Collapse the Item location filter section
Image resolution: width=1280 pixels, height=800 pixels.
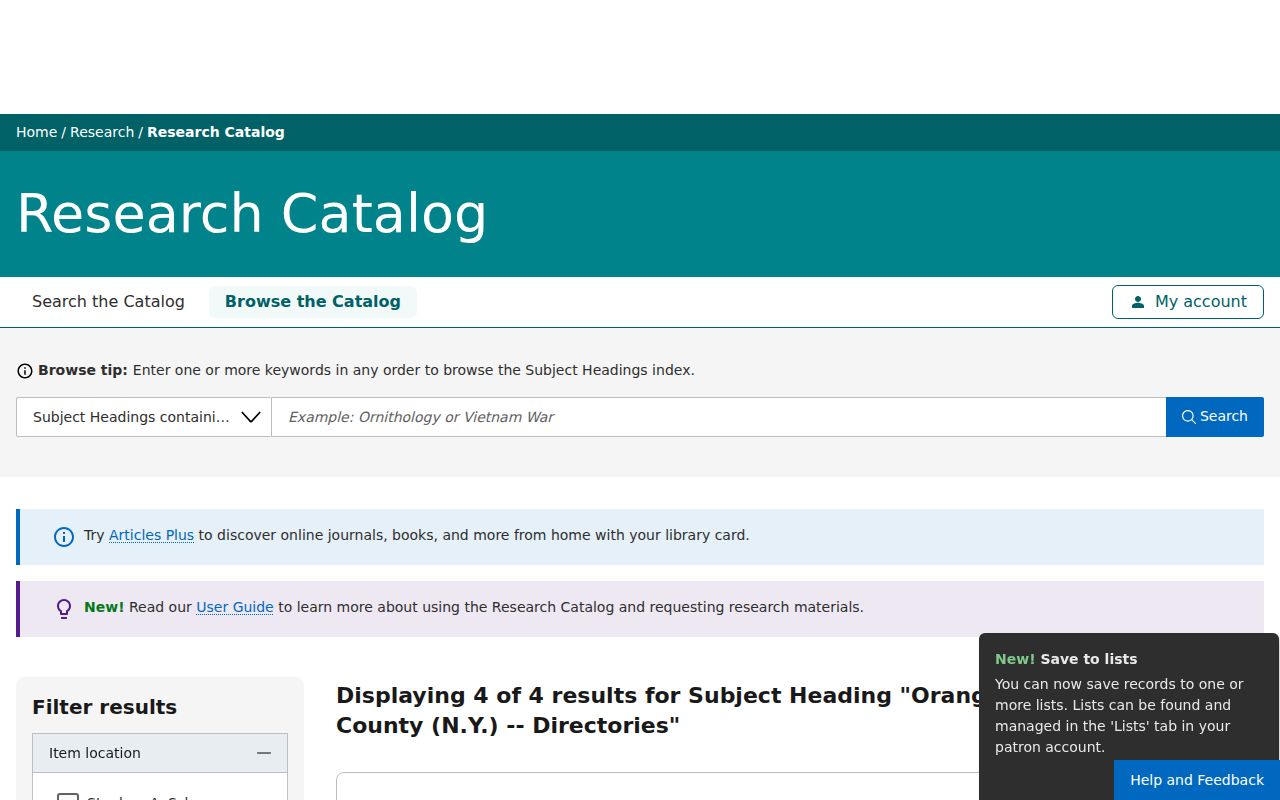click(160, 753)
